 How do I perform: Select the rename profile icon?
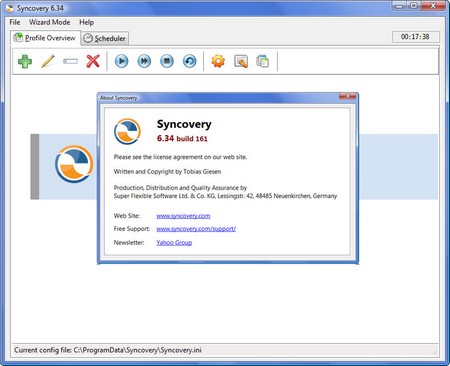[70, 61]
